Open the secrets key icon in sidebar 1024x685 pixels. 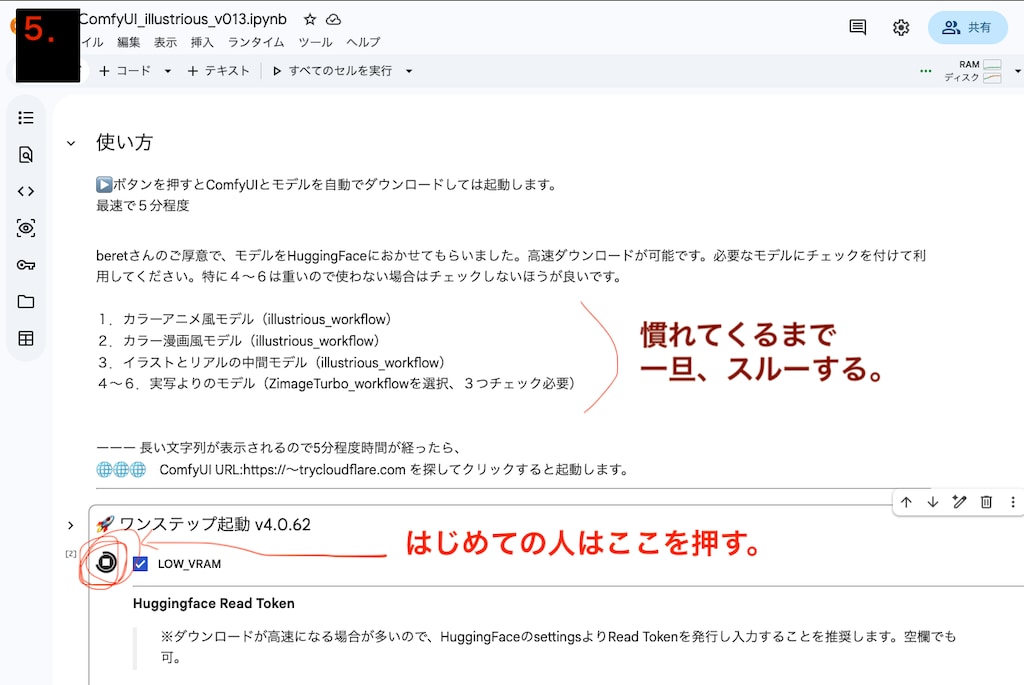pyautogui.click(x=26, y=265)
